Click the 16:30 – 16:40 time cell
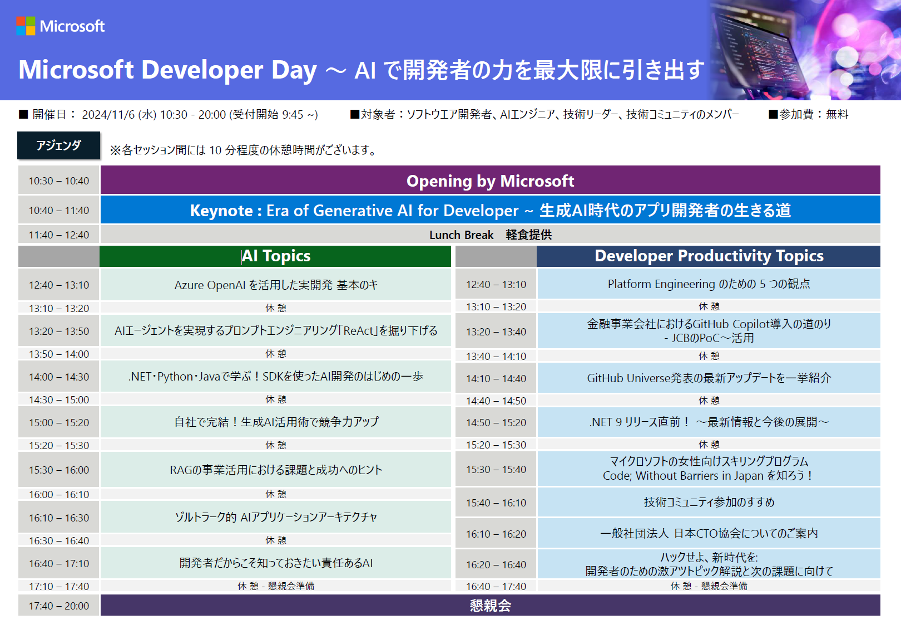 pyautogui.click(x=59, y=541)
